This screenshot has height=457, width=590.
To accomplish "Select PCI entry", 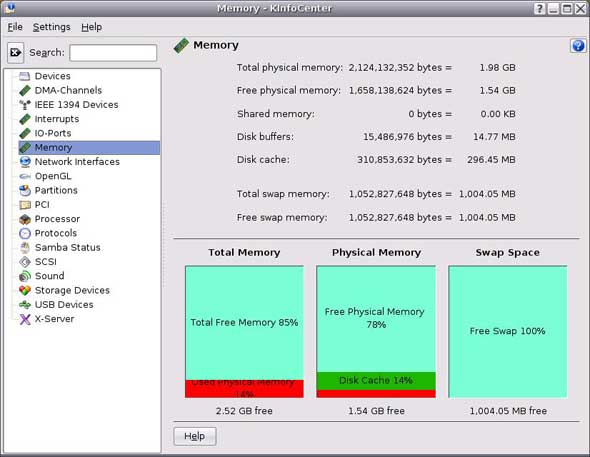I will point(42,205).
